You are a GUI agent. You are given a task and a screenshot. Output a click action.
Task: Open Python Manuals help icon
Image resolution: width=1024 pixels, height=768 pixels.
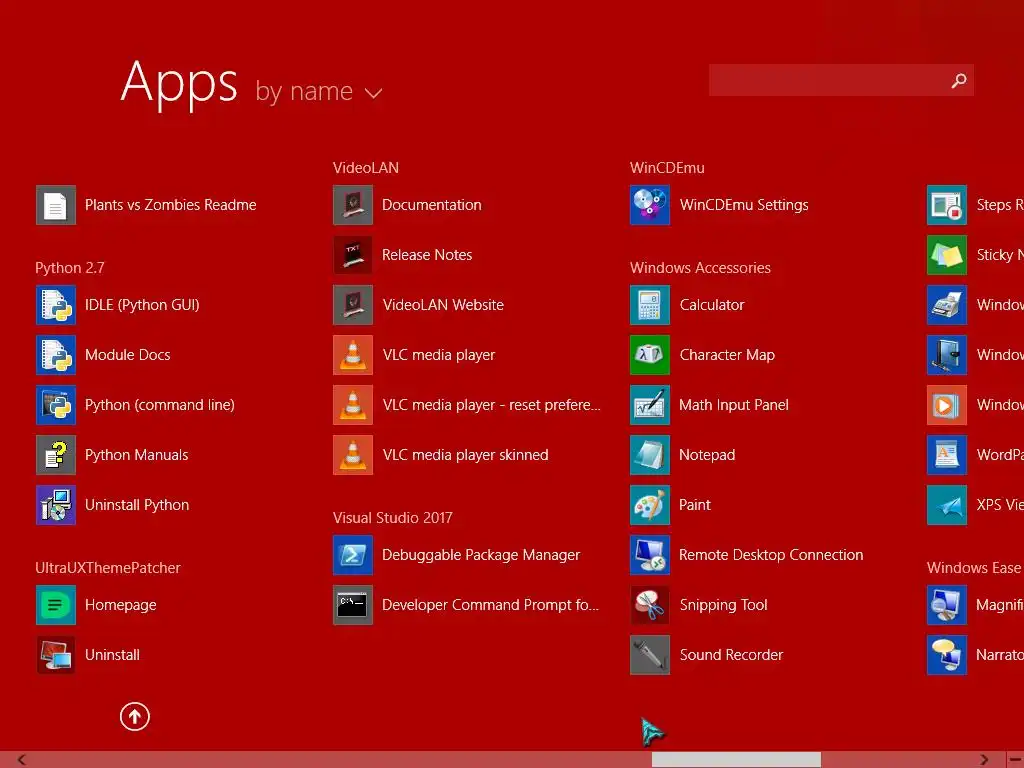pyautogui.click(x=56, y=455)
